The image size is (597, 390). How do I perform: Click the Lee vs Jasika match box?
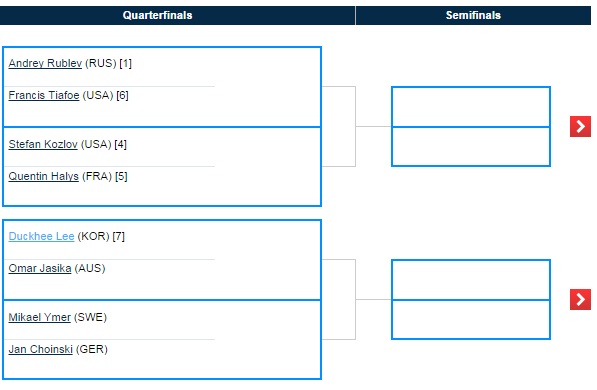pos(162,260)
